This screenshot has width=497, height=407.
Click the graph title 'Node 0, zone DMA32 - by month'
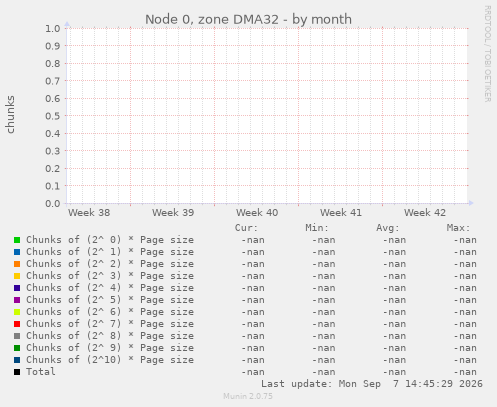point(248,19)
